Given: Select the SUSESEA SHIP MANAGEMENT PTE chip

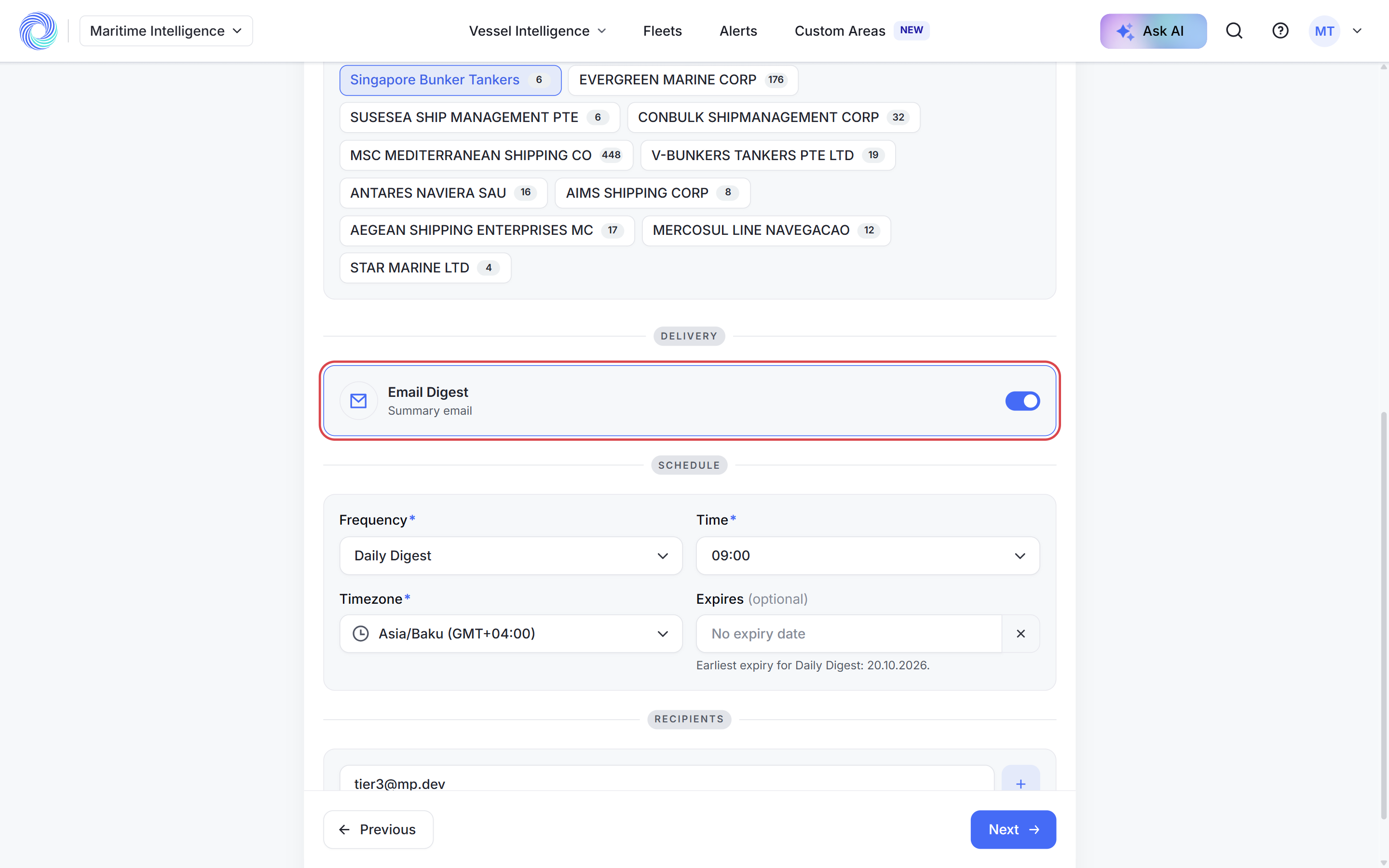Looking at the screenshot, I should coord(479,117).
